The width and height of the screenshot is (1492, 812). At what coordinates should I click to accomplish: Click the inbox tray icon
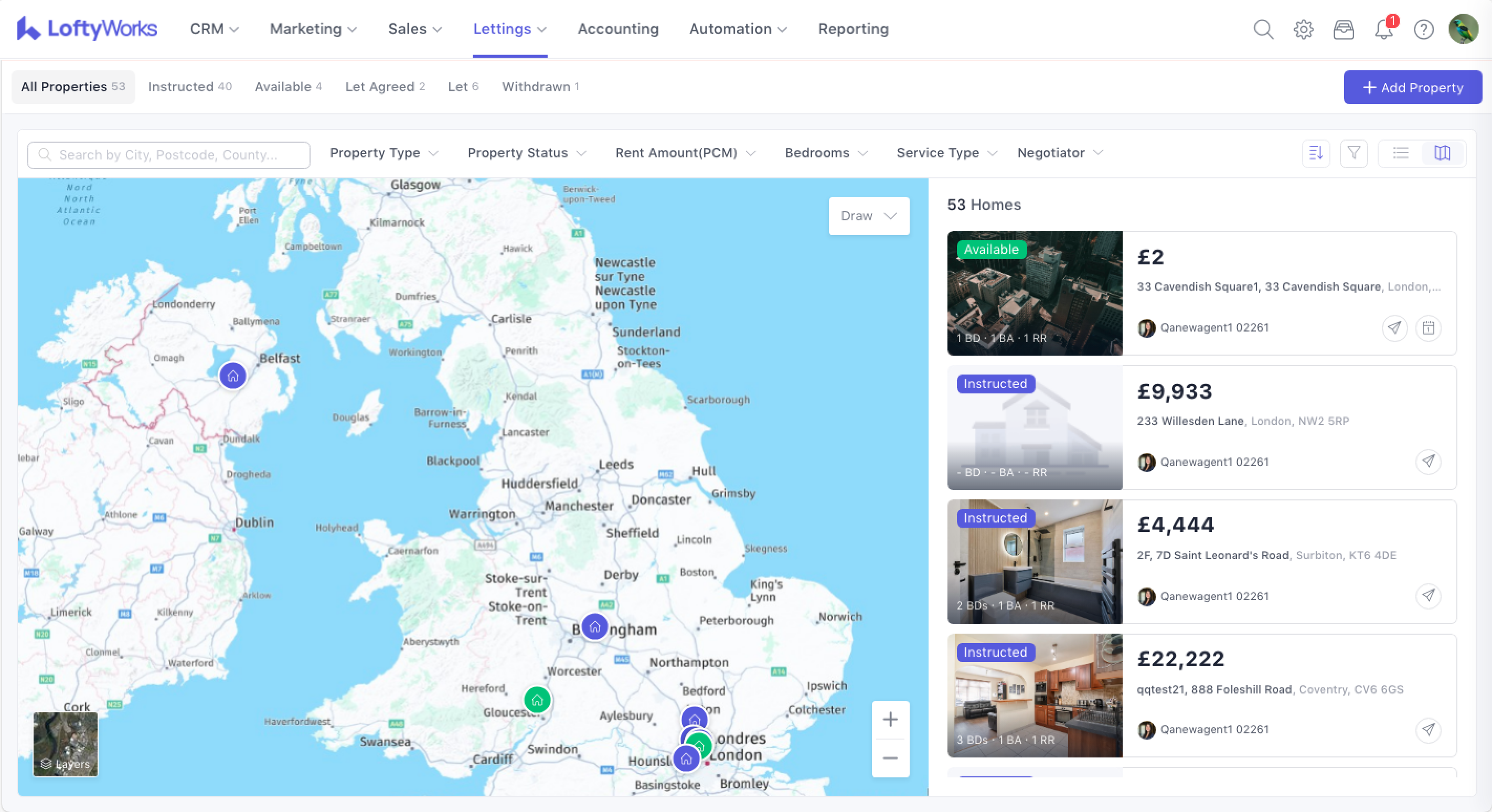pyautogui.click(x=1343, y=29)
